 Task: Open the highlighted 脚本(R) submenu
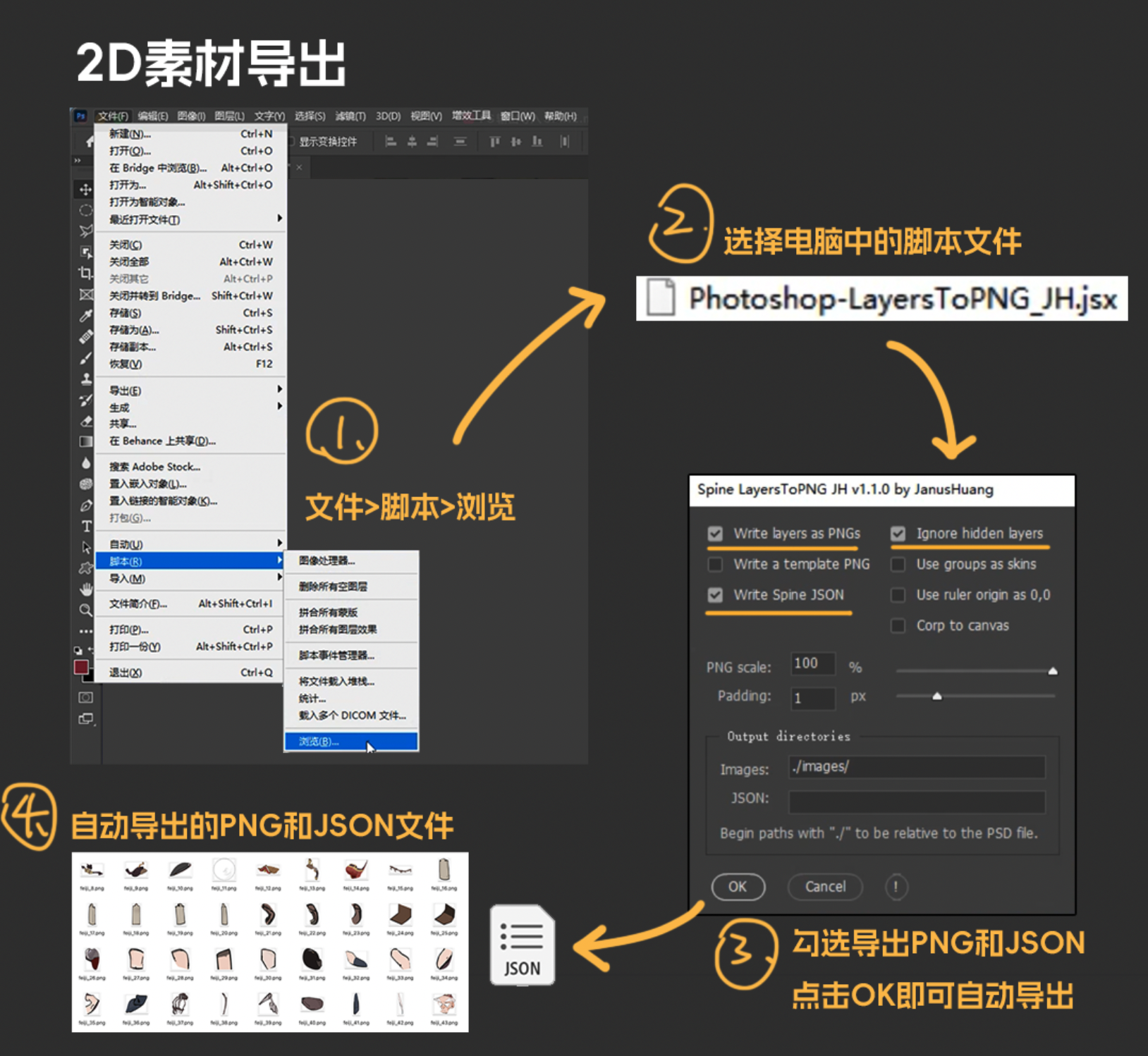click(x=190, y=561)
